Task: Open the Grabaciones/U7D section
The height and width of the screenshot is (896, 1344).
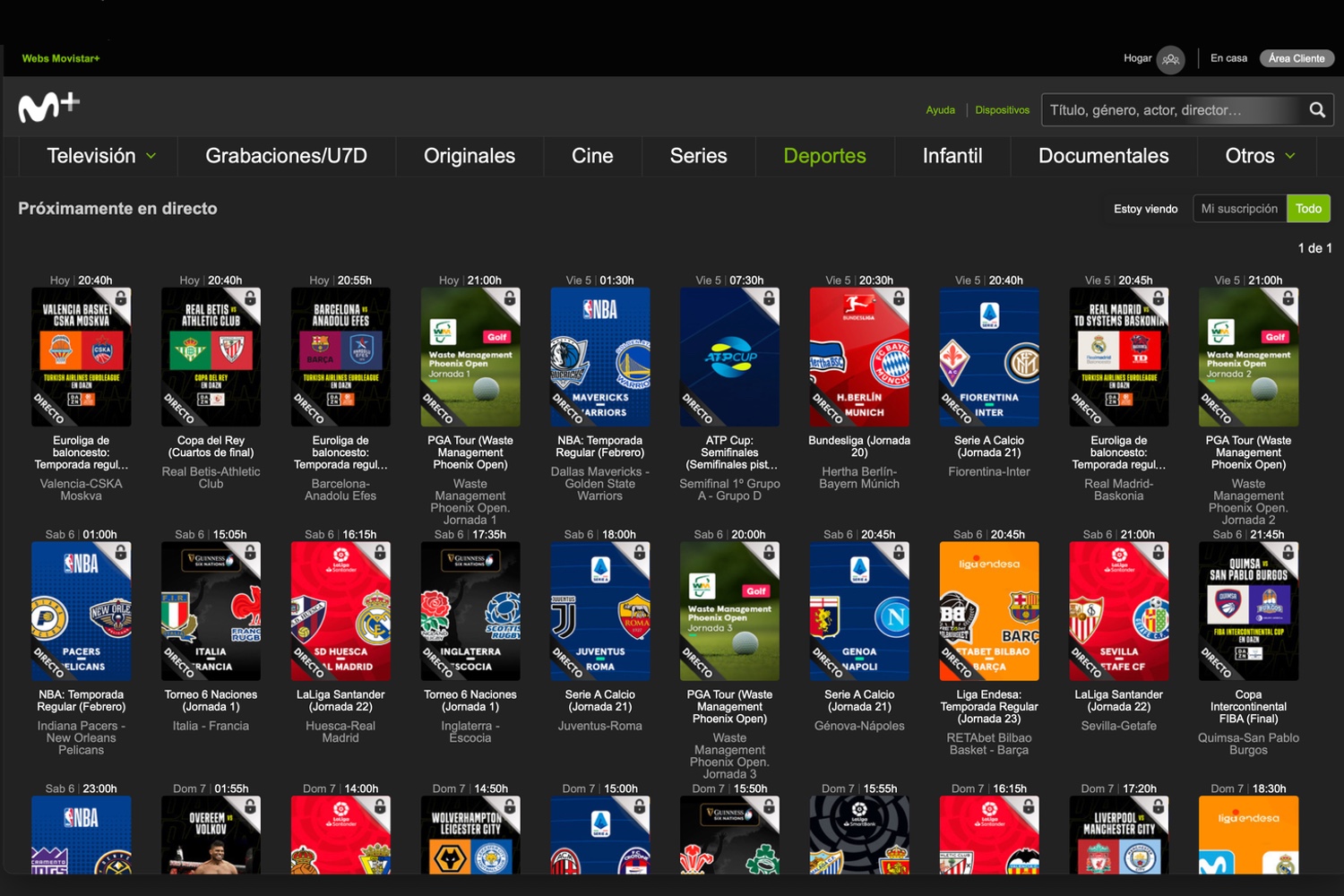Action: [x=286, y=156]
